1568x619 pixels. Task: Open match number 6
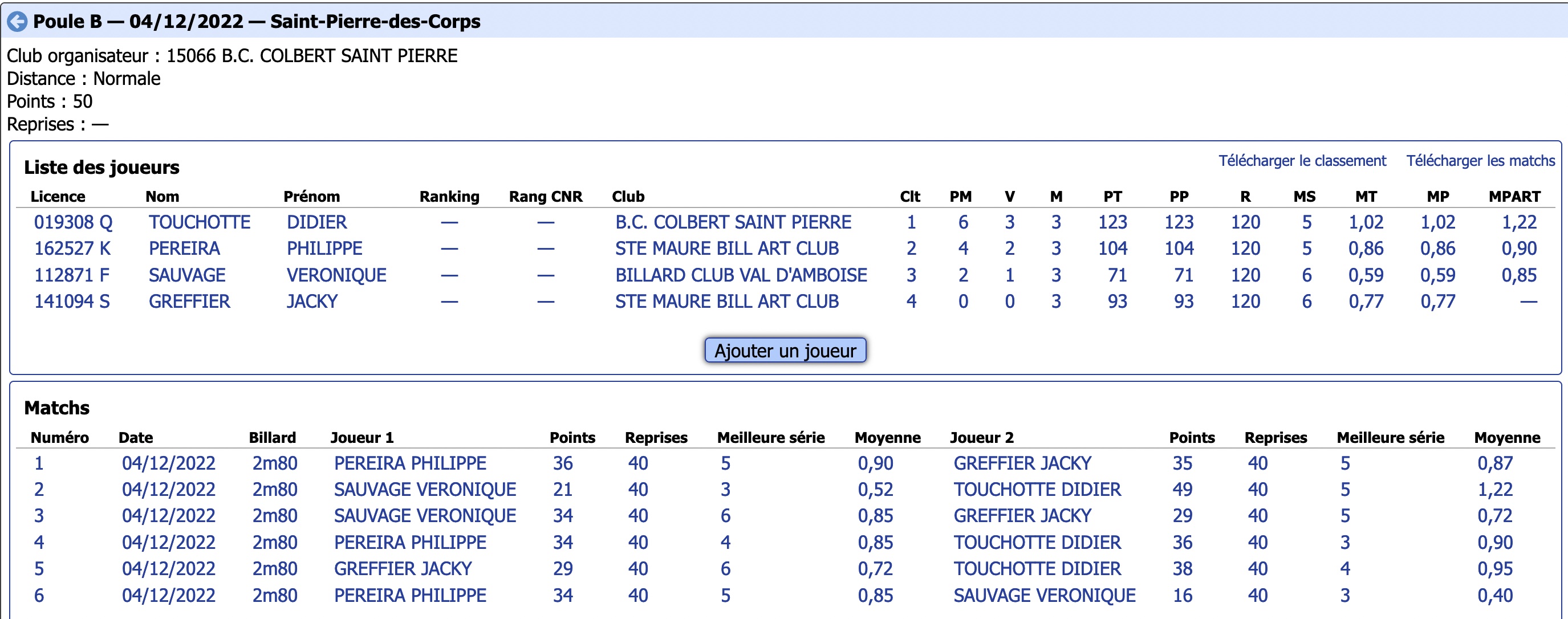(39, 595)
